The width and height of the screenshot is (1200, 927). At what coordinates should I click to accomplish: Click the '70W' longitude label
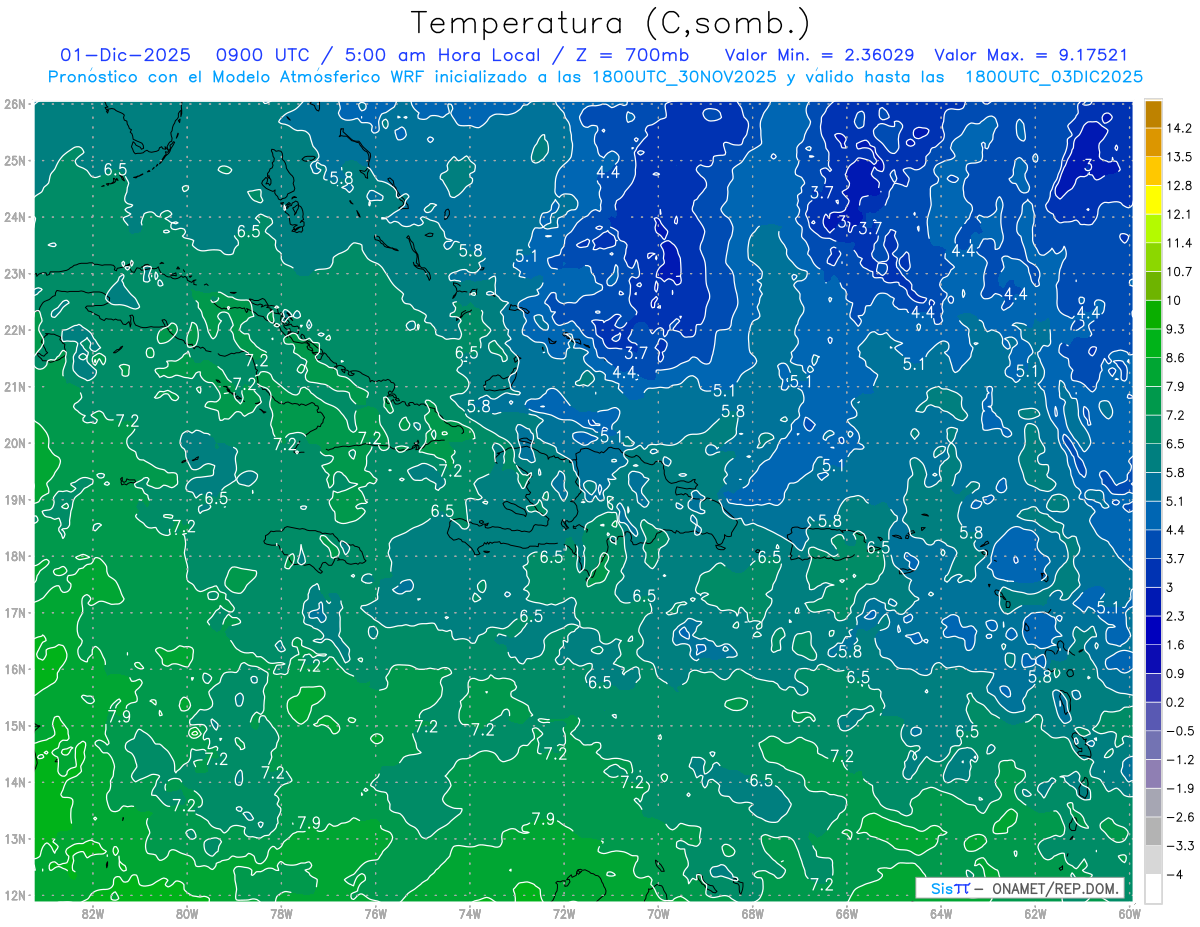[658, 912]
